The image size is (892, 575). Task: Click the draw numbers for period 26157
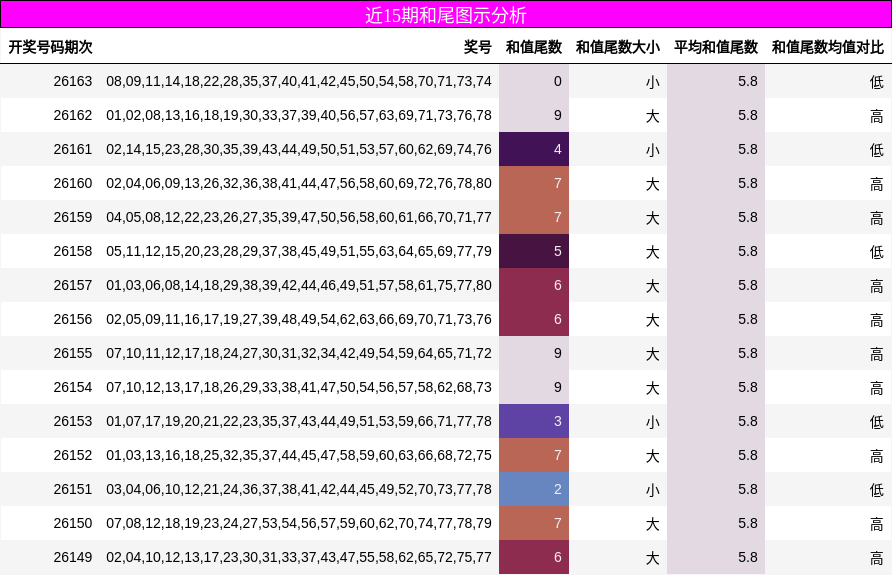tap(299, 285)
